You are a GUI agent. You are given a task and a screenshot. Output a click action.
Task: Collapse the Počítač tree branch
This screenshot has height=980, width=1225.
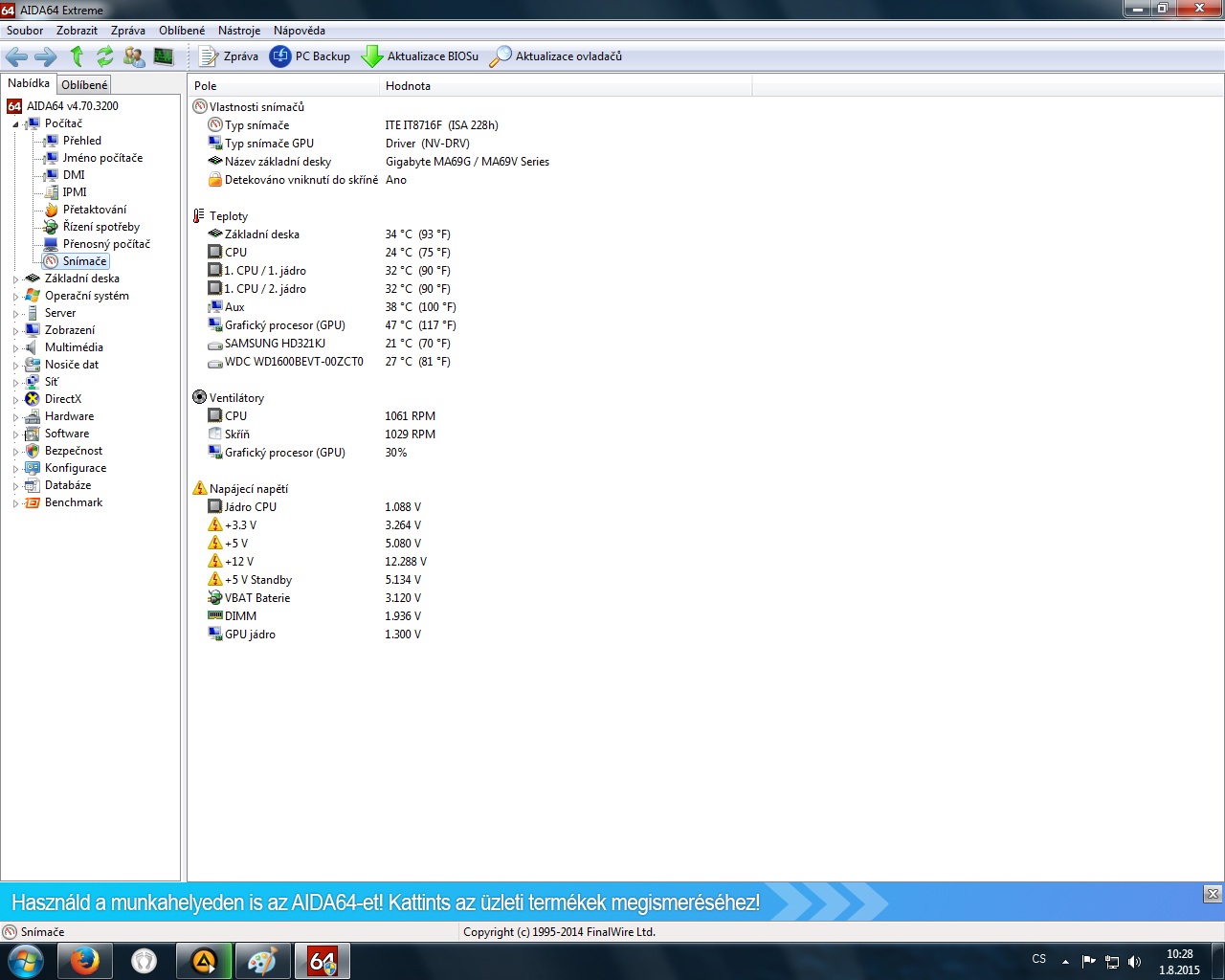[x=15, y=124]
